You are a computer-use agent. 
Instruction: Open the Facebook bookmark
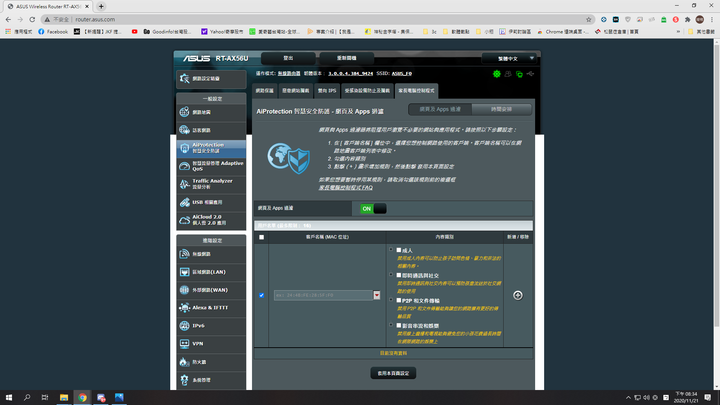(x=53, y=32)
